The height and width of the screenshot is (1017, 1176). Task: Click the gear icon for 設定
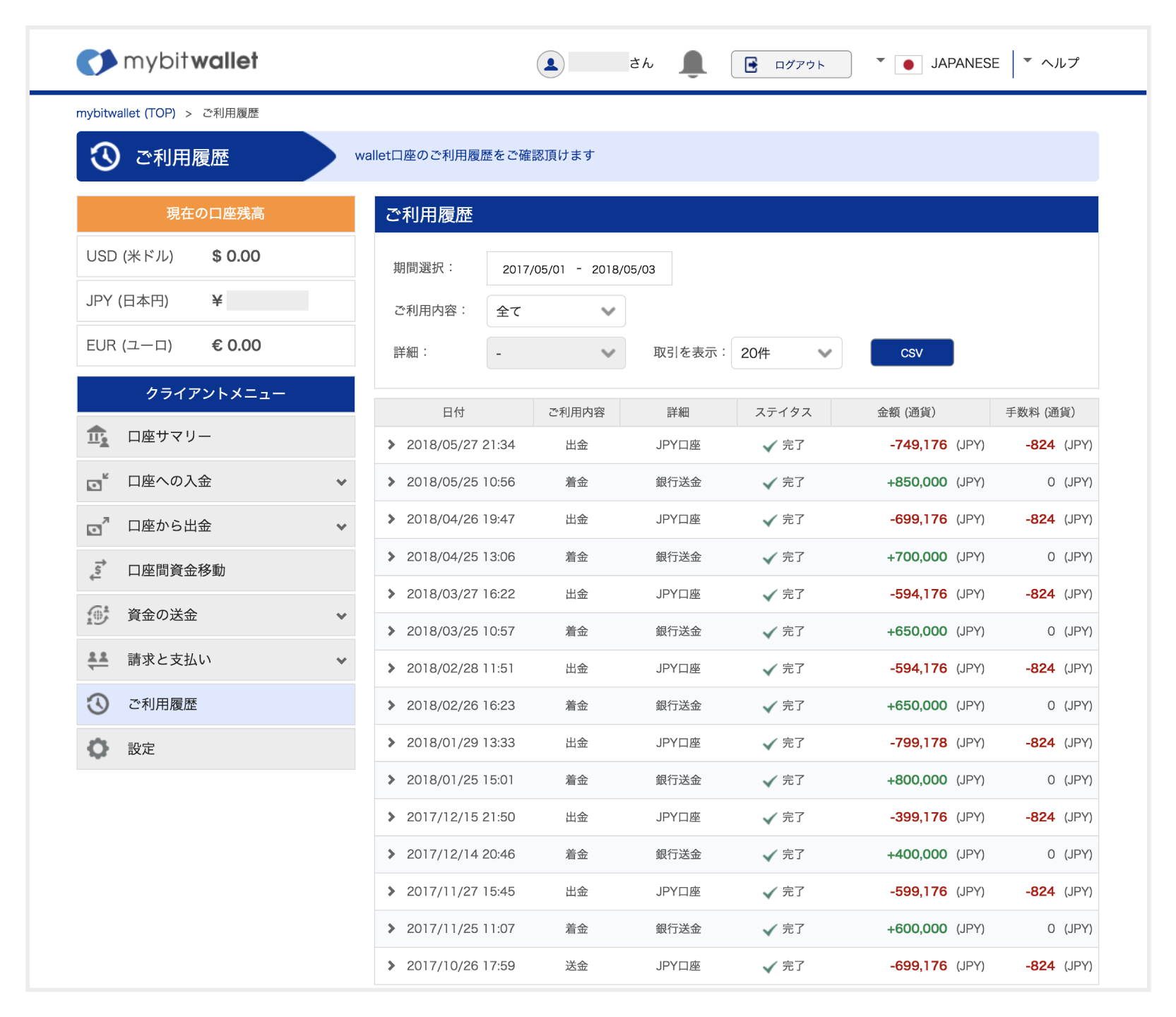coord(98,749)
